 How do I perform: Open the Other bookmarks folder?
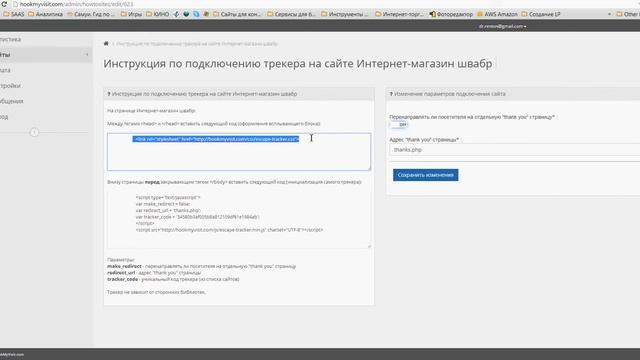pos(628,14)
